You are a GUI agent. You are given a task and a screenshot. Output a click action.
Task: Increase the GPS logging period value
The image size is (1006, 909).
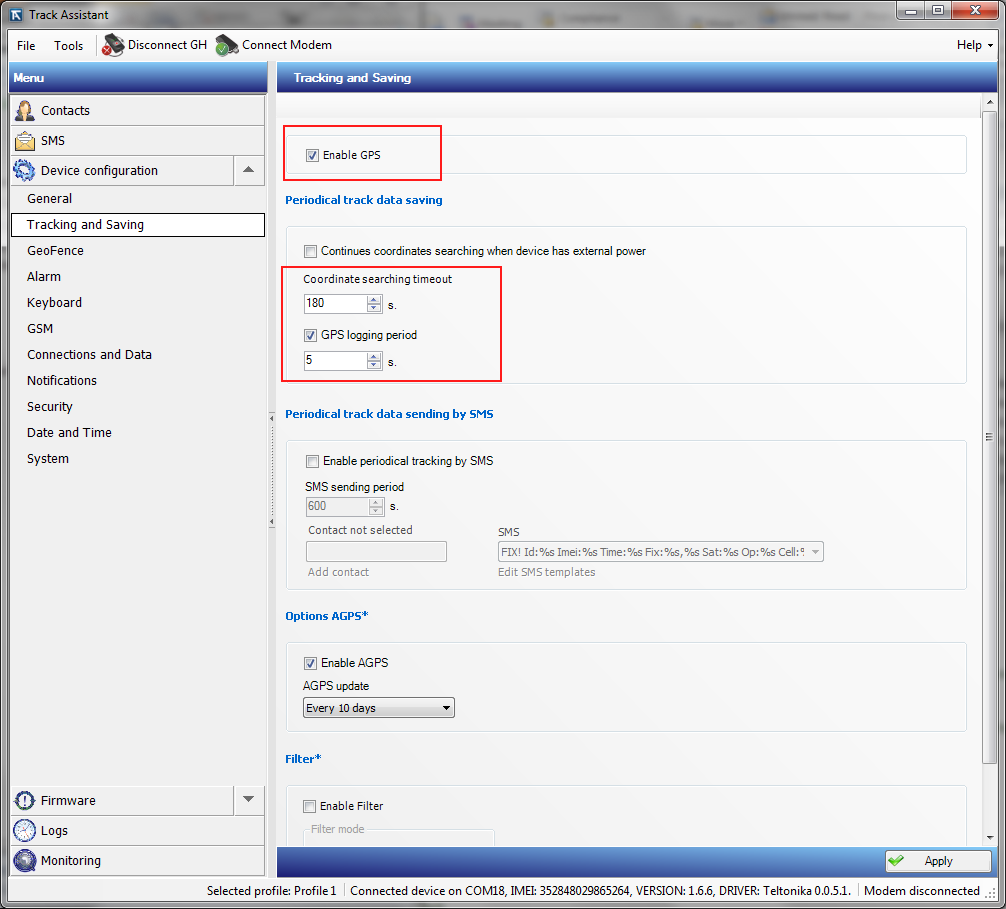[x=374, y=357]
